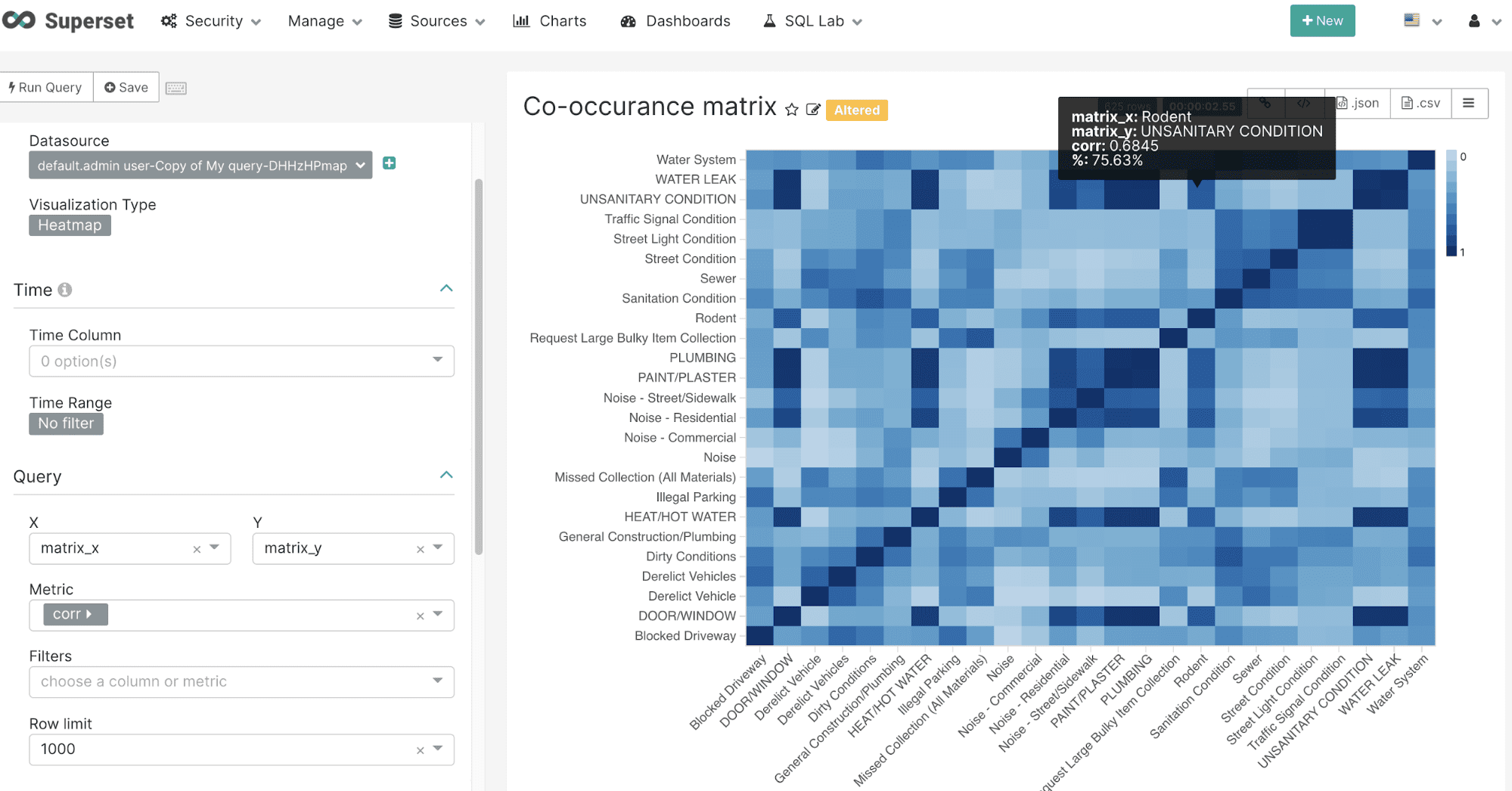Click the Time section info icon
This screenshot has height=791, width=1512.
(65, 290)
